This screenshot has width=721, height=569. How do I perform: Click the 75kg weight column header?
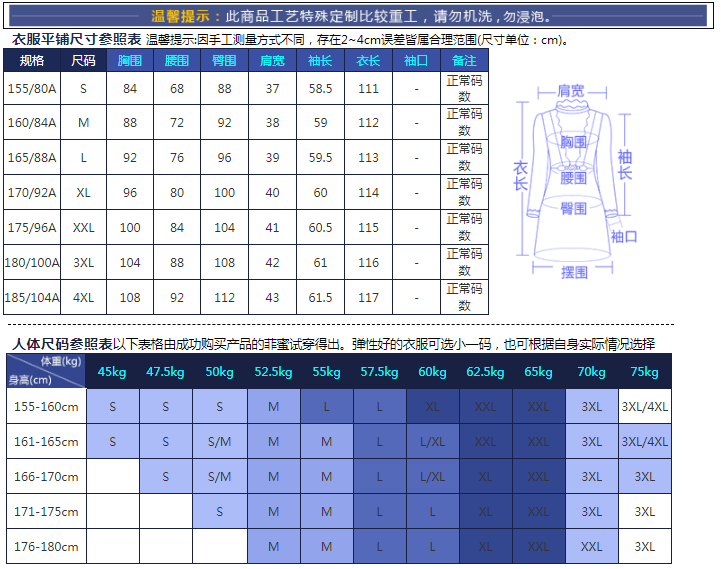(645, 372)
